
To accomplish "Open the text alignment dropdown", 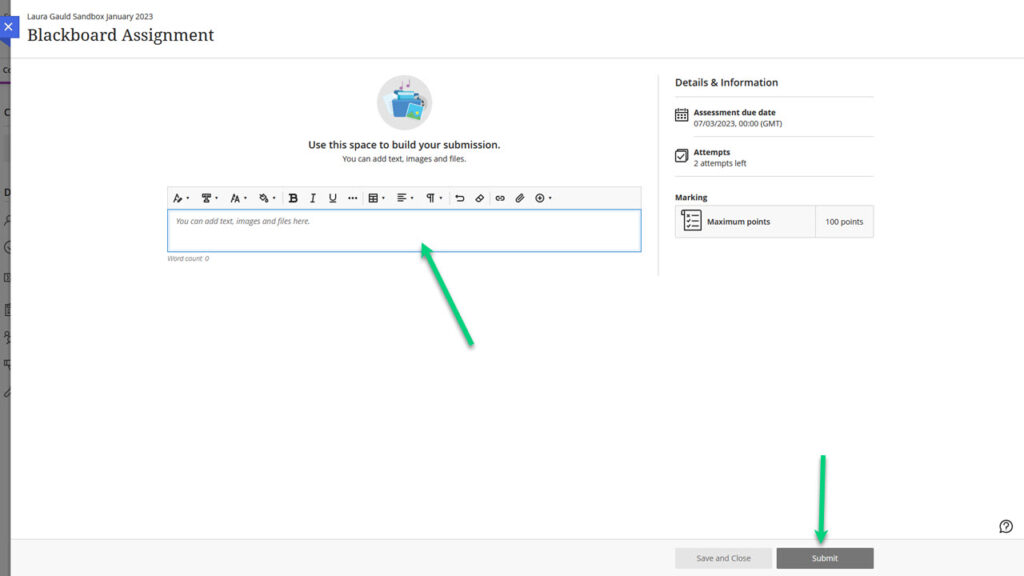I will (x=405, y=198).
